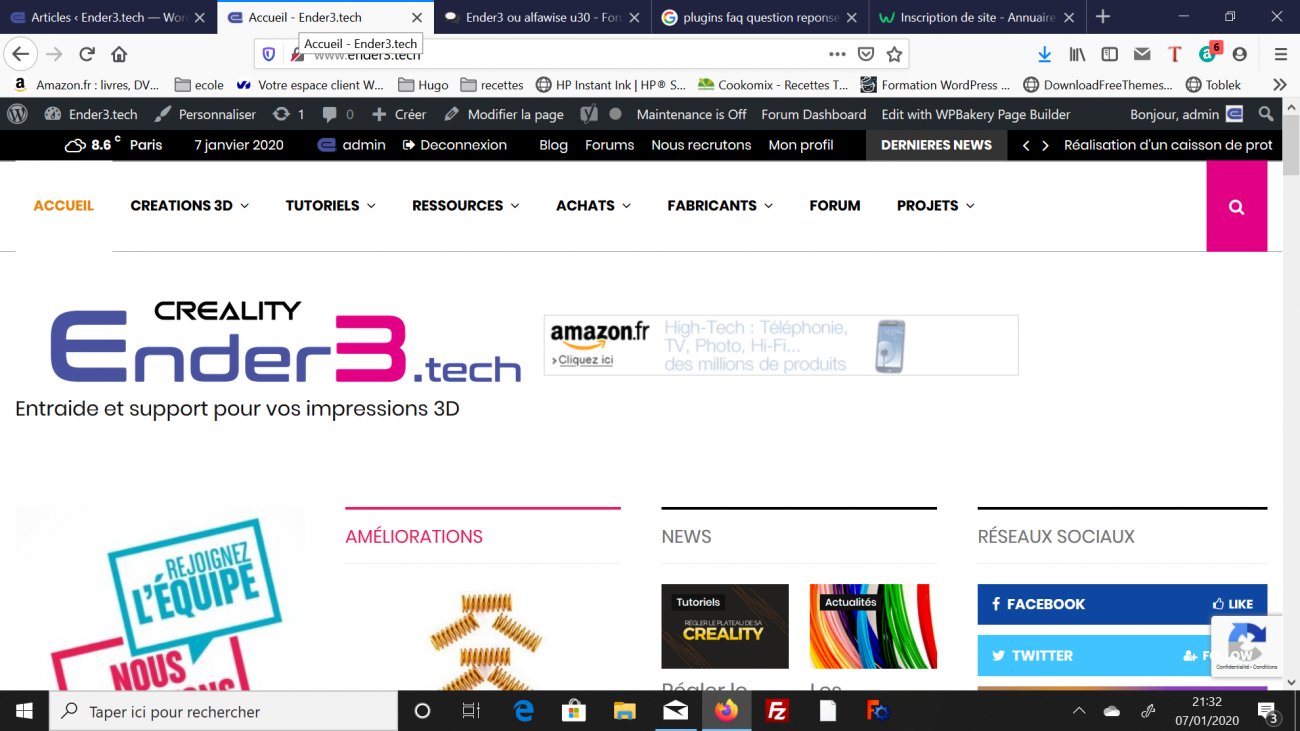This screenshot has width=1300, height=731.
Task: Open the Mail app from taskbar
Action: coord(675,711)
